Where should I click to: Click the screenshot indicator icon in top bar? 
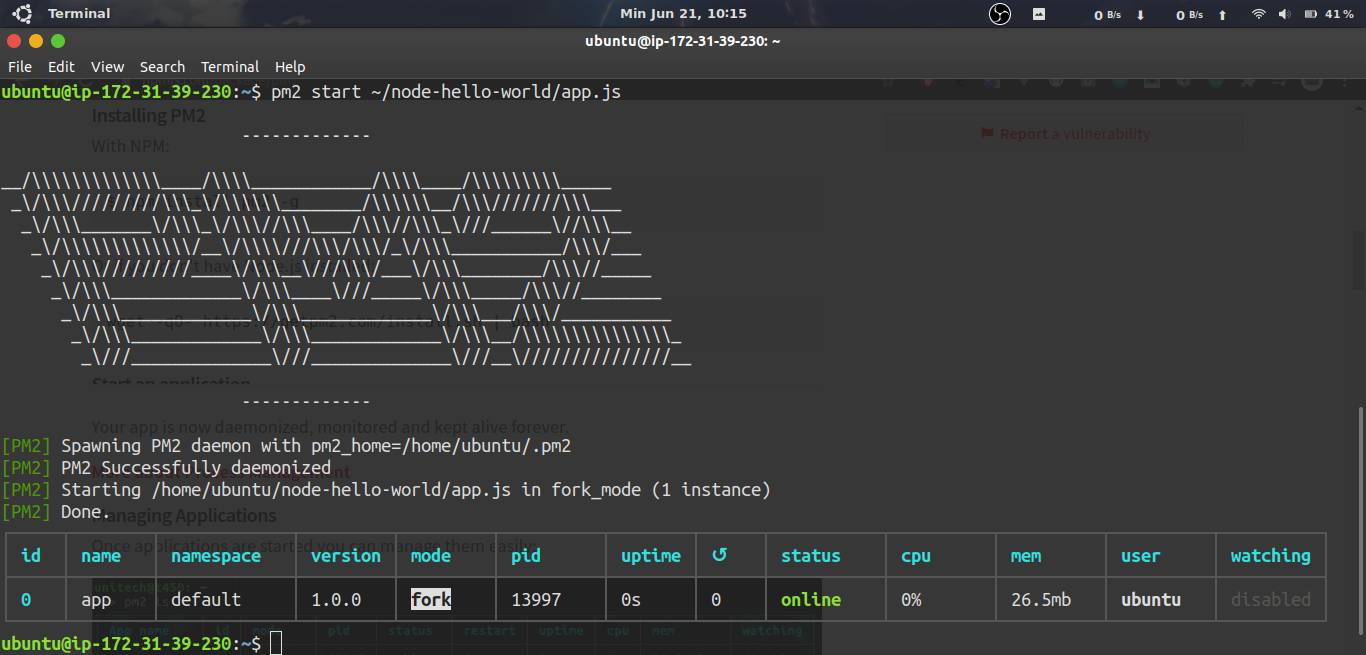point(1038,13)
